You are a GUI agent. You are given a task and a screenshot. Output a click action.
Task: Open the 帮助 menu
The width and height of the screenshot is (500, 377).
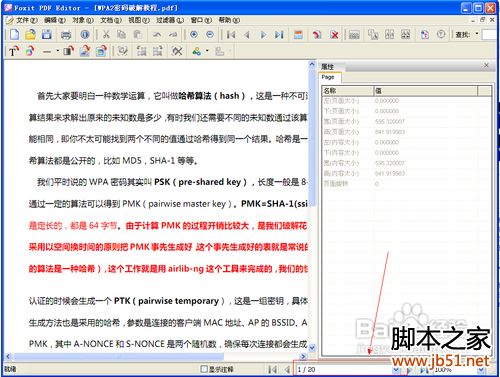coord(229,20)
